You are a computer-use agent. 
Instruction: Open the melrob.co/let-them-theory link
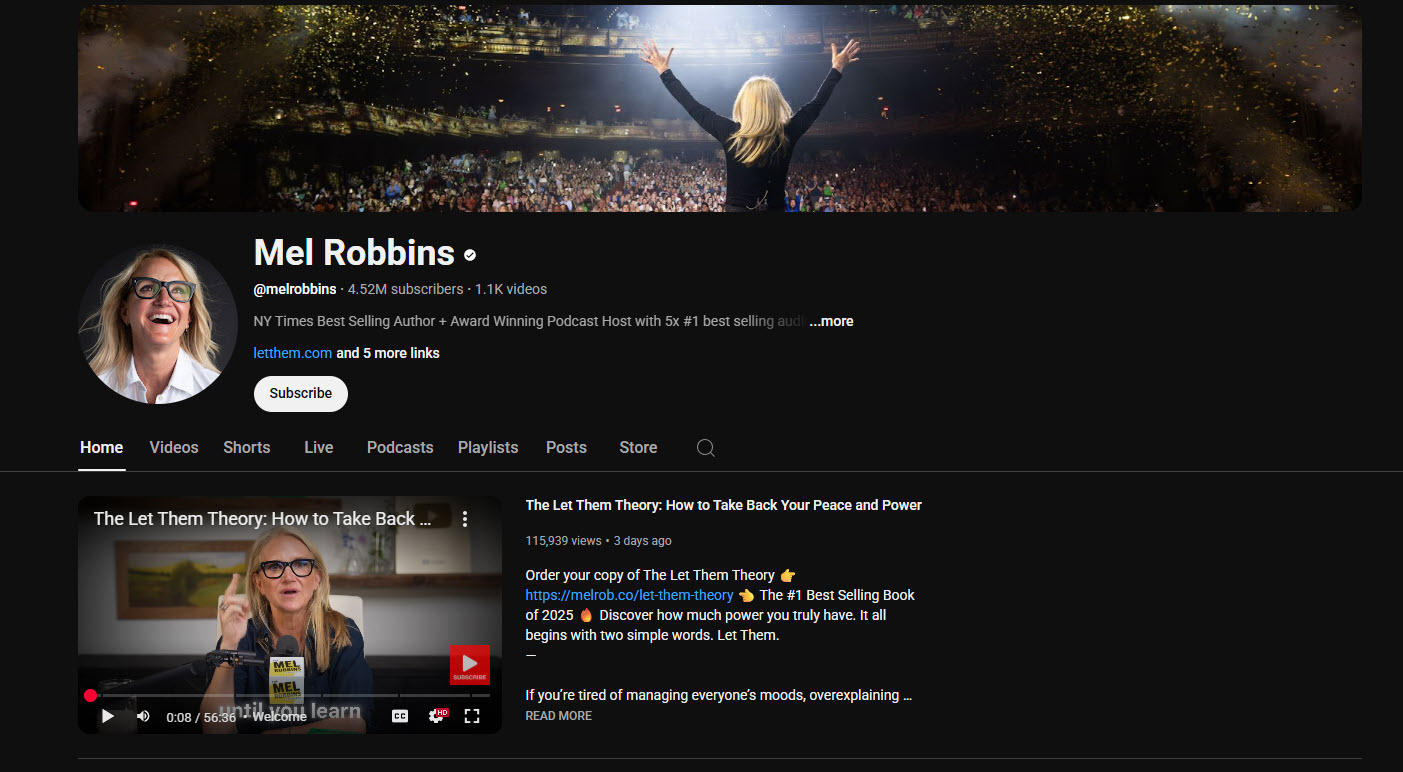click(629, 595)
